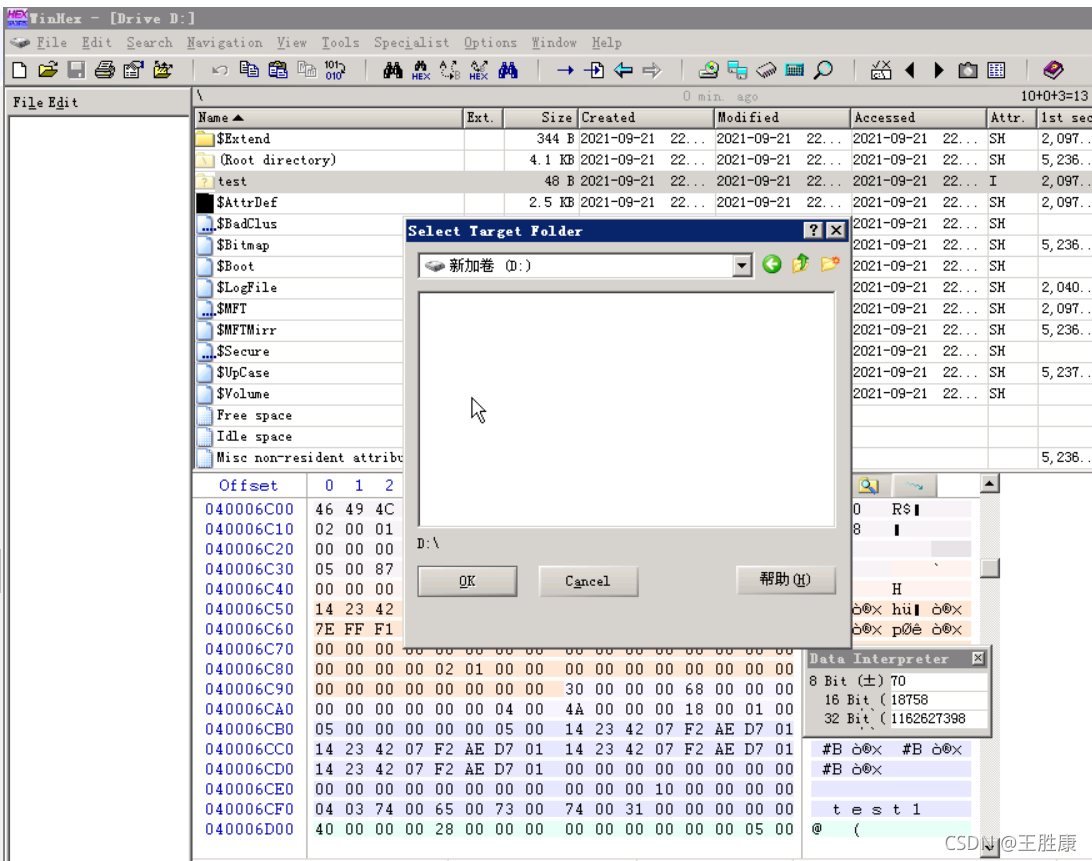1092x861 pixels.
Task: Select the Free space row
Action: [x=299, y=415]
